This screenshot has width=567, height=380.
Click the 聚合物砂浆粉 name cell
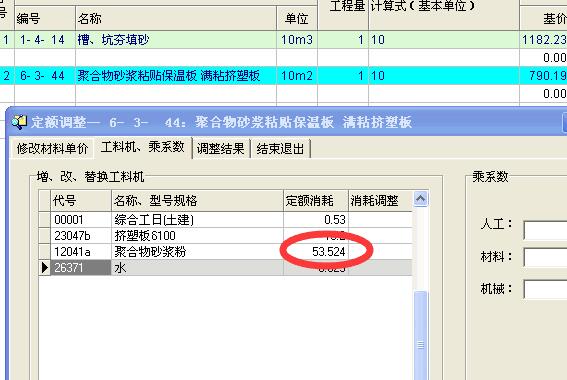tap(197, 252)
